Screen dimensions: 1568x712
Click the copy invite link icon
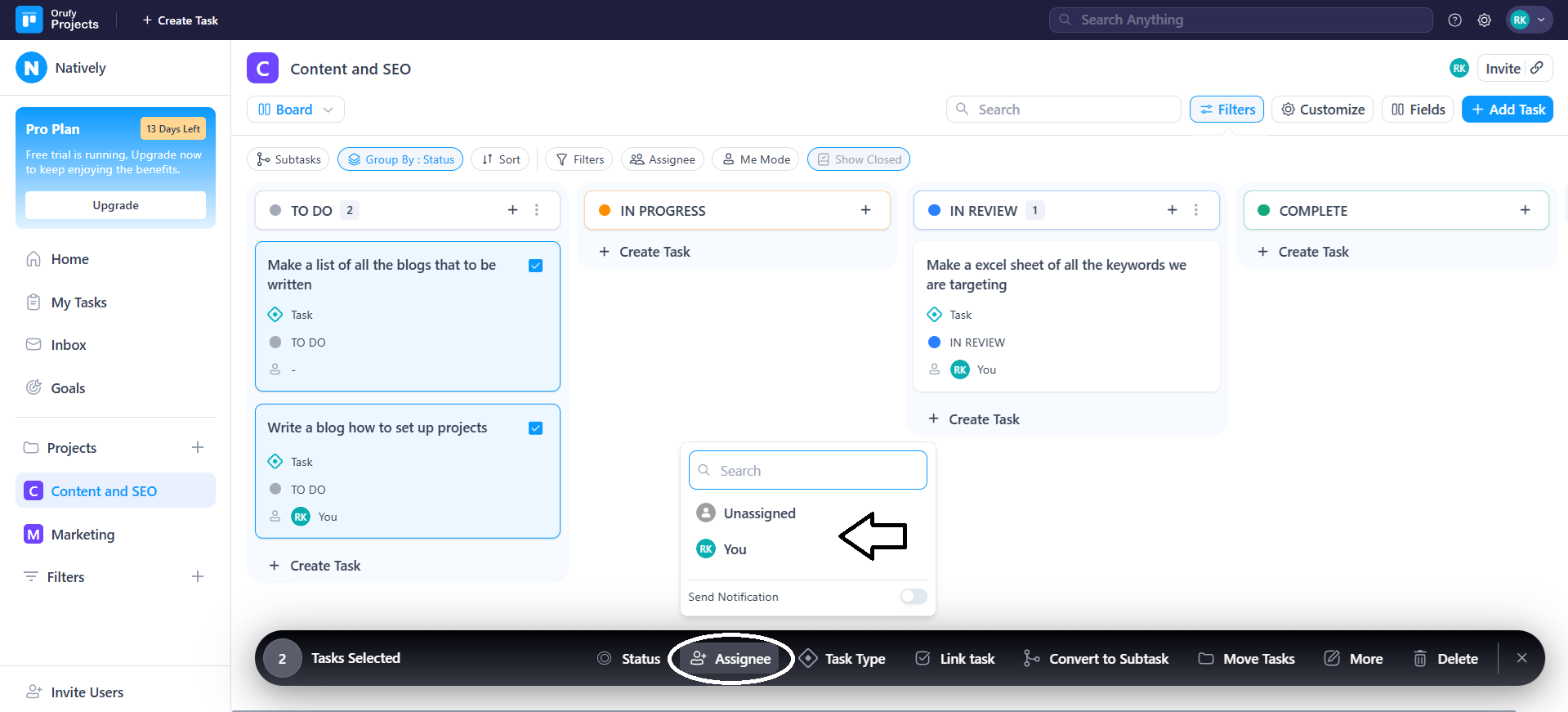pos(1537,69)
